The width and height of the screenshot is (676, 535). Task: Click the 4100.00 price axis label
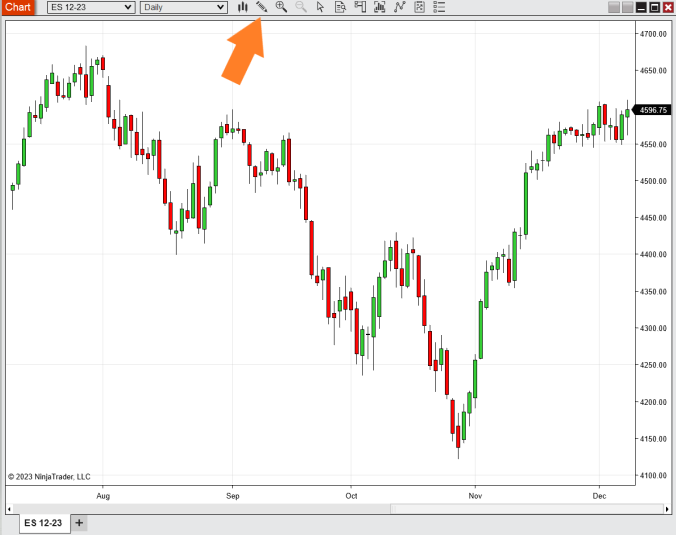(653, 476)
